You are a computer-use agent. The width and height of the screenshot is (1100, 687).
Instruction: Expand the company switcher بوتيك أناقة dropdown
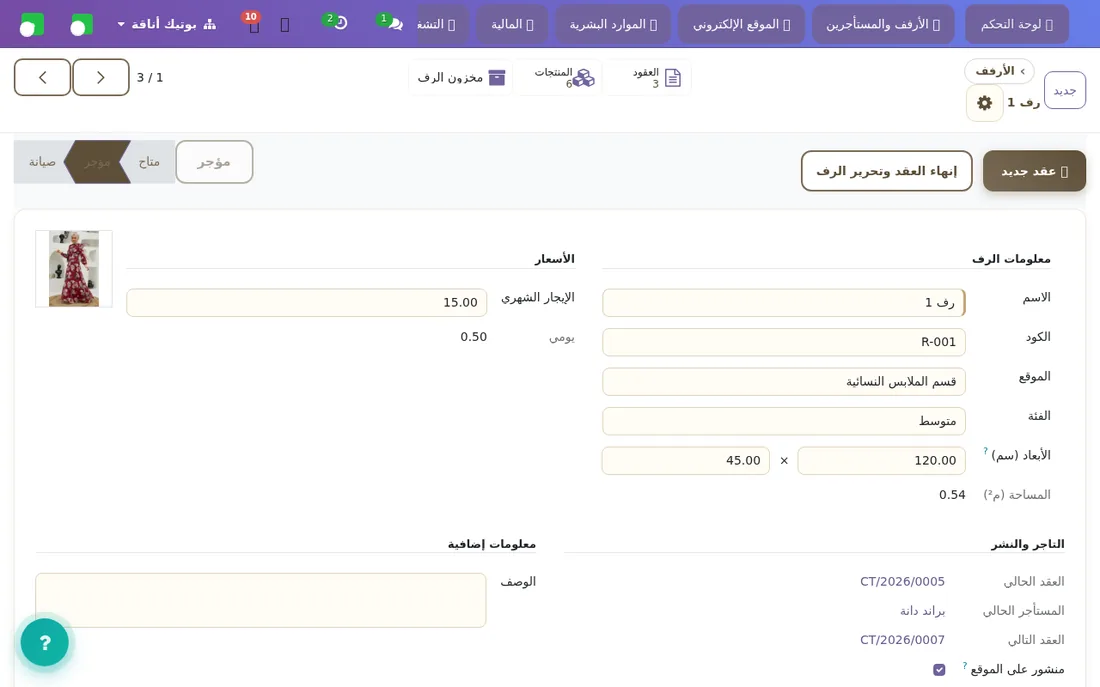click(166, 24)
